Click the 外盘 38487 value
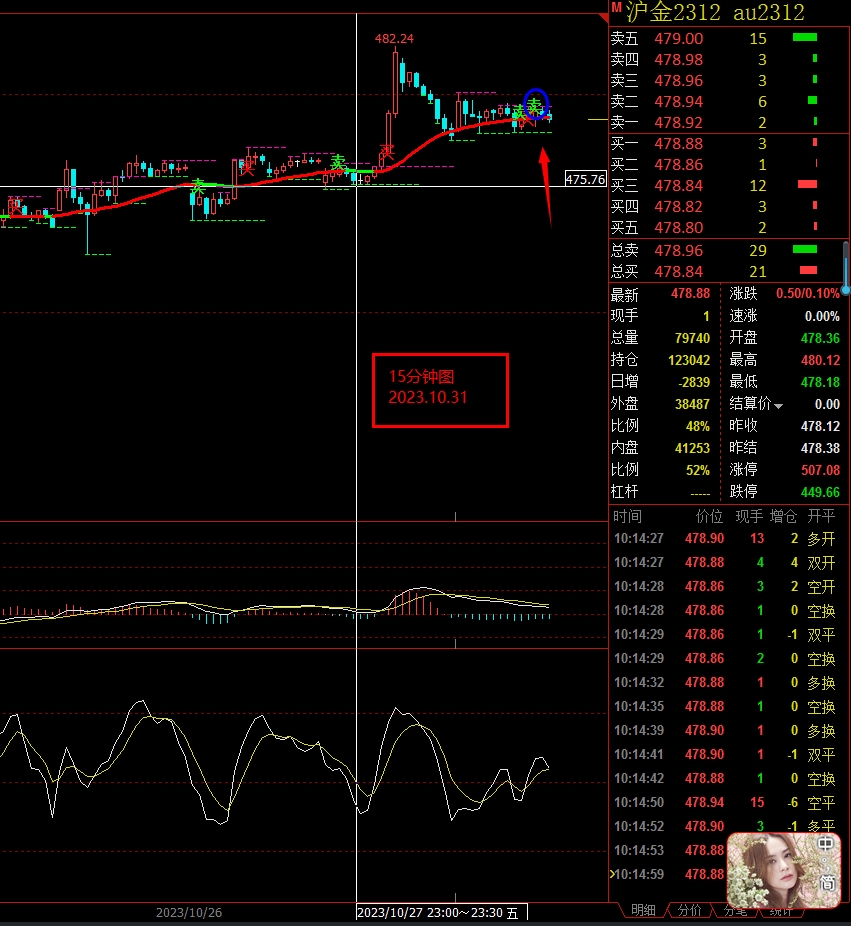 (692, 404)
